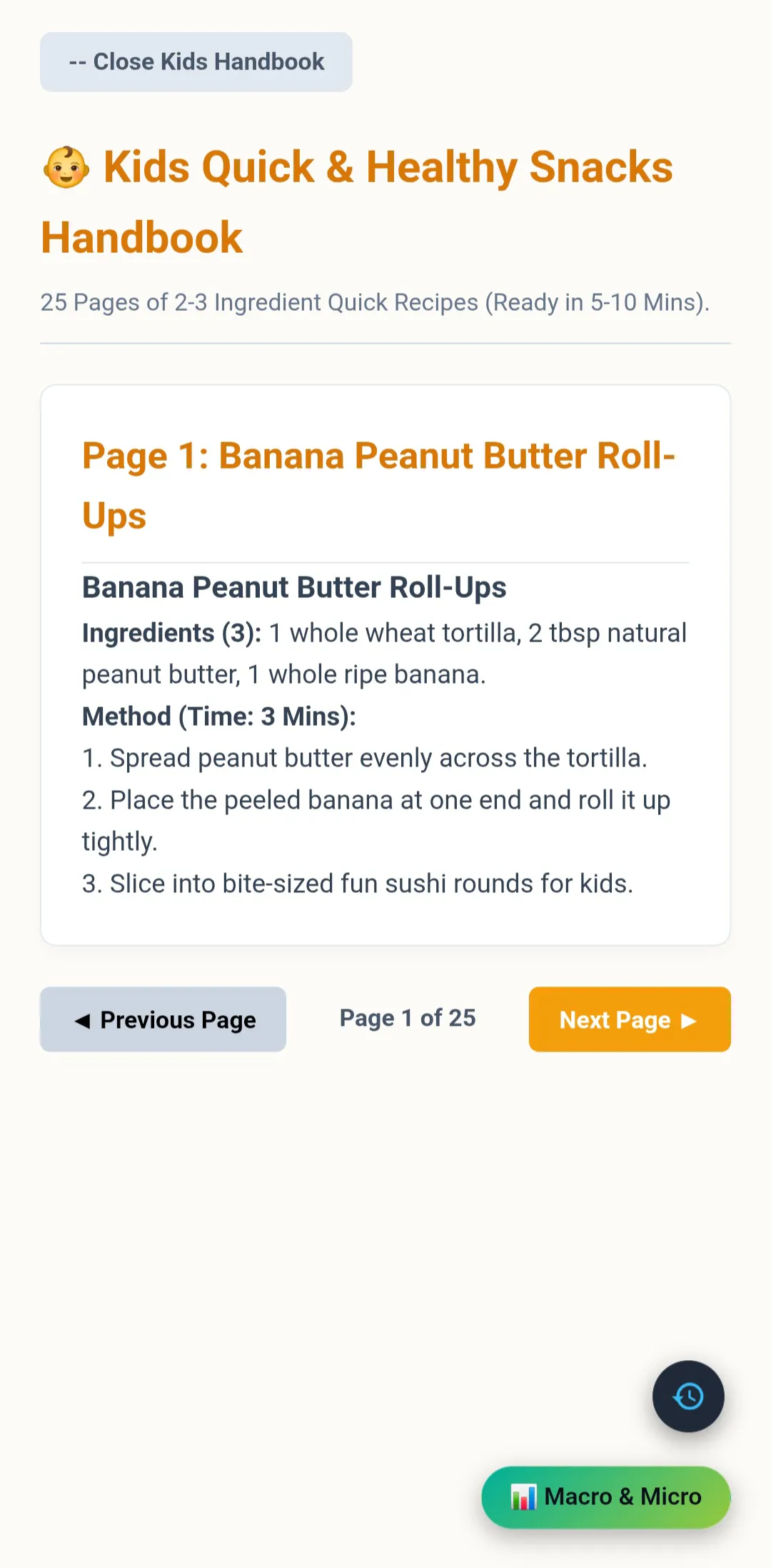The height and width of the screenshot is (1568, 771).
Task: Click the 25 Pages of 2-3 Ingredient subtitle
Action: 375,302
